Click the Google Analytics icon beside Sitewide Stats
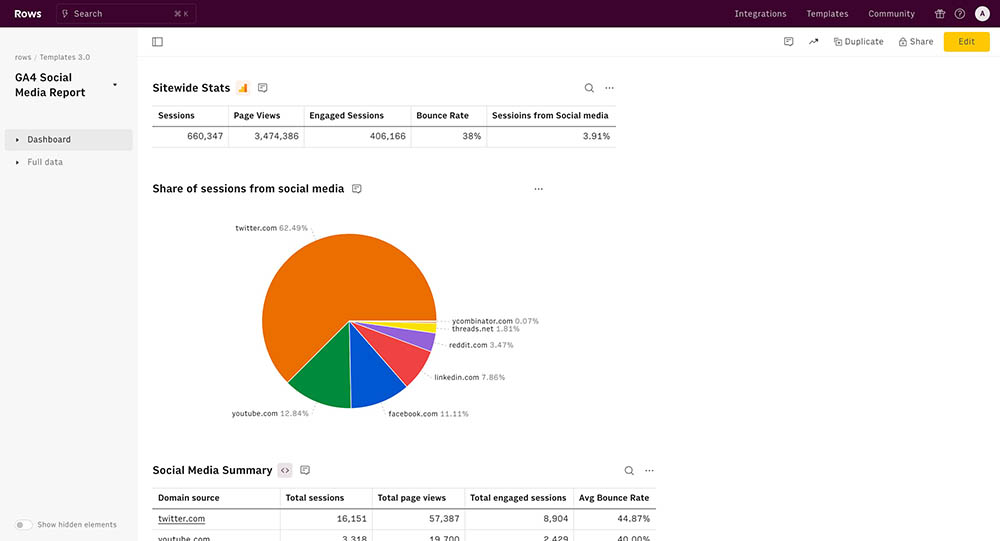This screenshot has width=1000, height=541. click(x=243, y=88)
